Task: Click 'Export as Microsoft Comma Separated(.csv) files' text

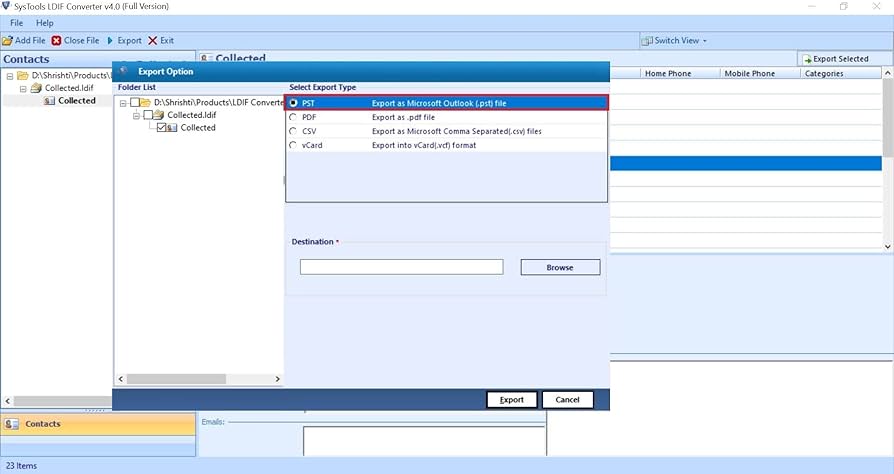Action: click(457, 131)
